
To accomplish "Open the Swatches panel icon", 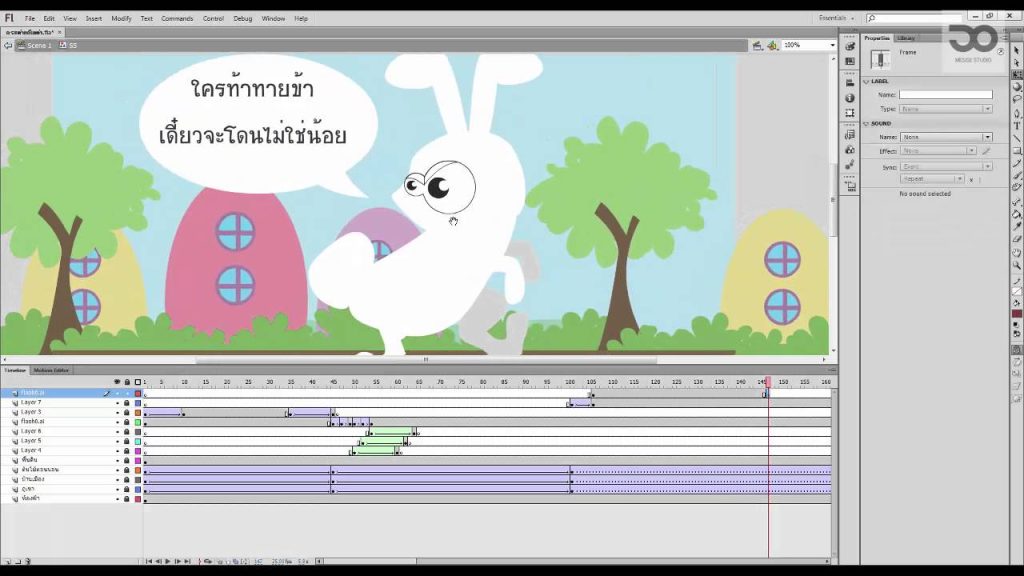I will click(850, 61).
